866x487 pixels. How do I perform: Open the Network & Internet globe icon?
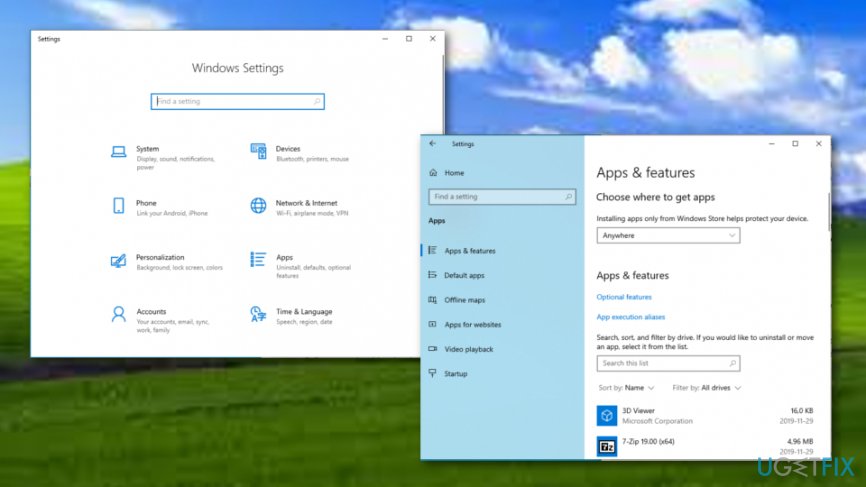pos(258,205)
